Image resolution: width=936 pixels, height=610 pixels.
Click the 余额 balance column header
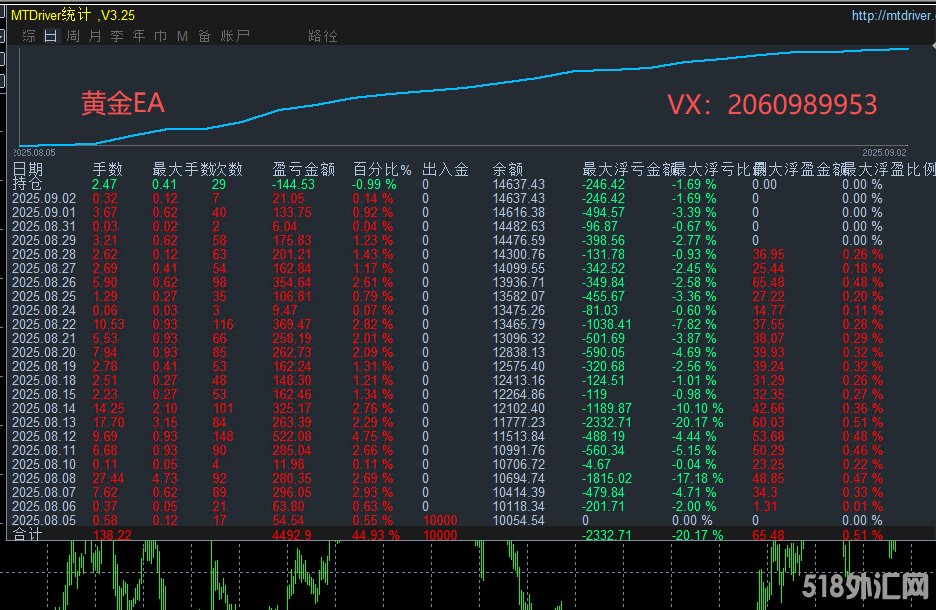(x=508, y=170)
